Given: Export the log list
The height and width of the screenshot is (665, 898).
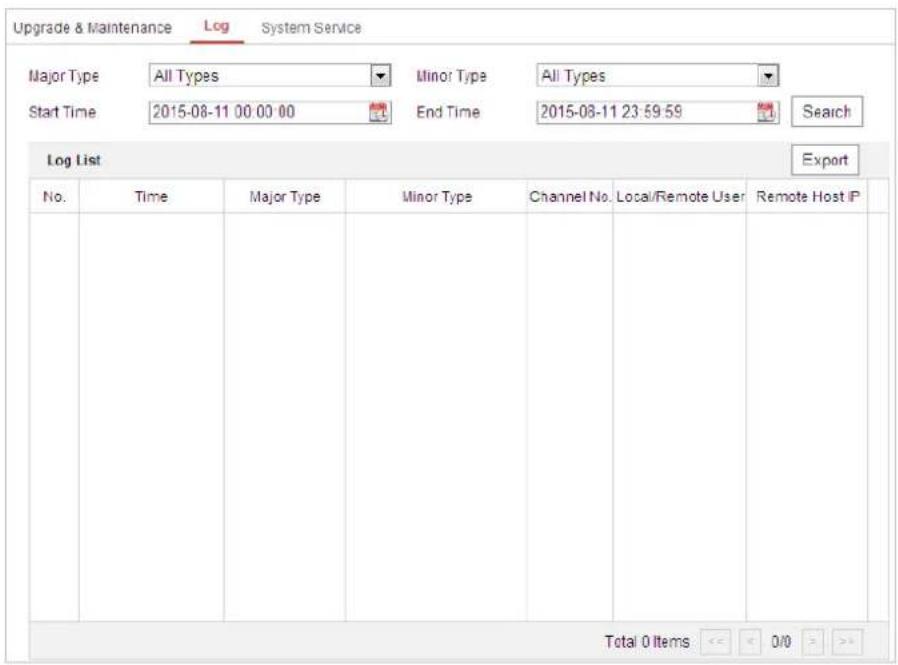Looking at the screenshot, I should [825, 160].
